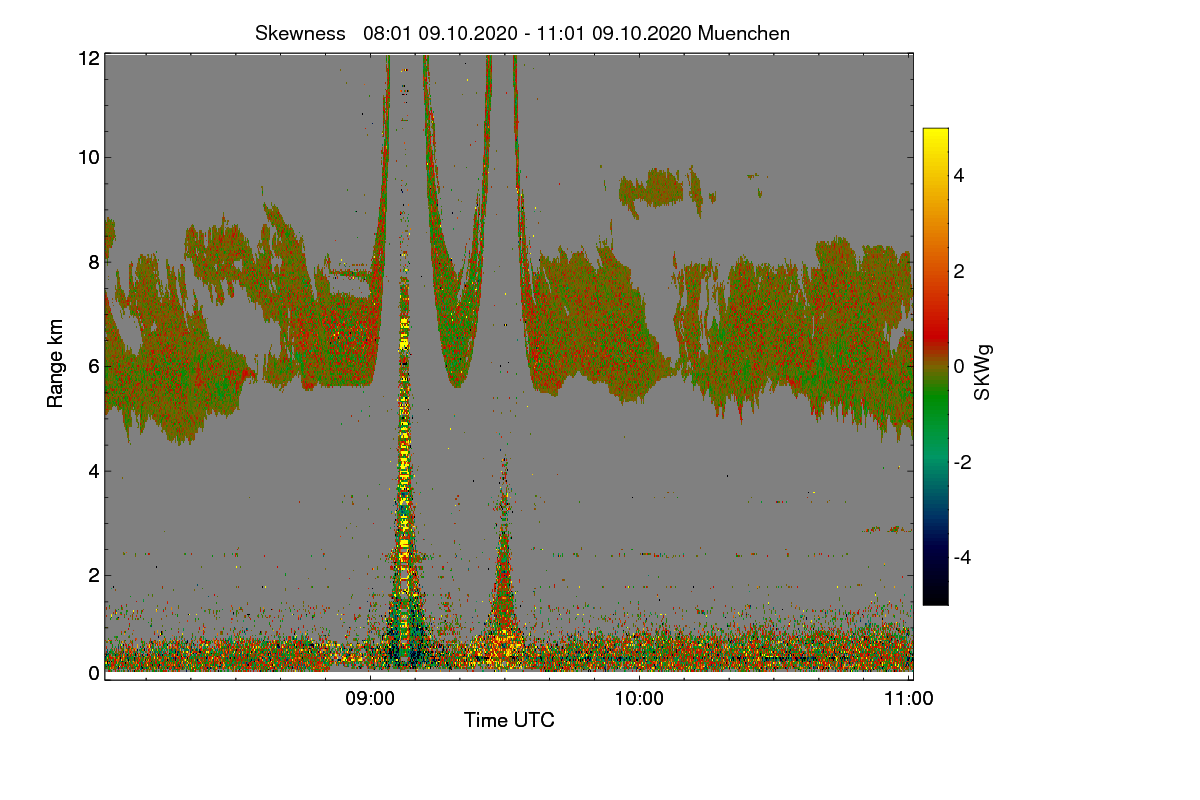This screenshot has width=1200, height=800.
Task: Click the y-axis '4' range tick label
Action: (93, 471)
